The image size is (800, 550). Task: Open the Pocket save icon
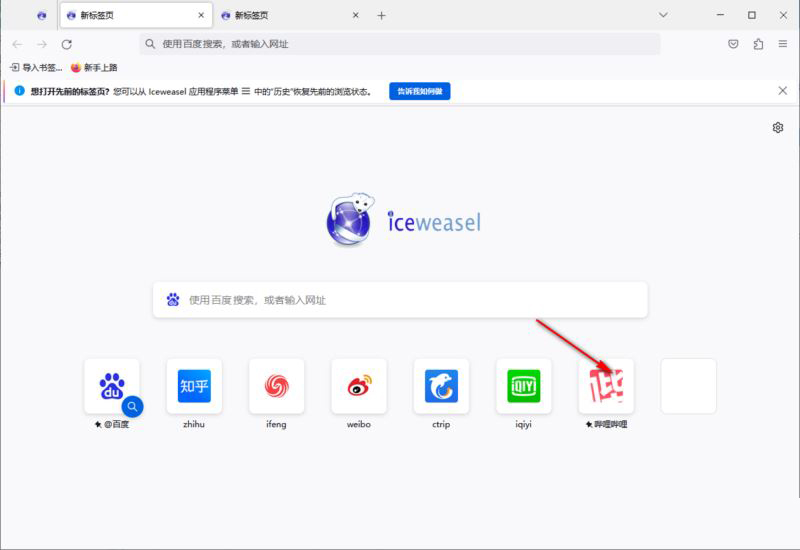click(733, 44)
